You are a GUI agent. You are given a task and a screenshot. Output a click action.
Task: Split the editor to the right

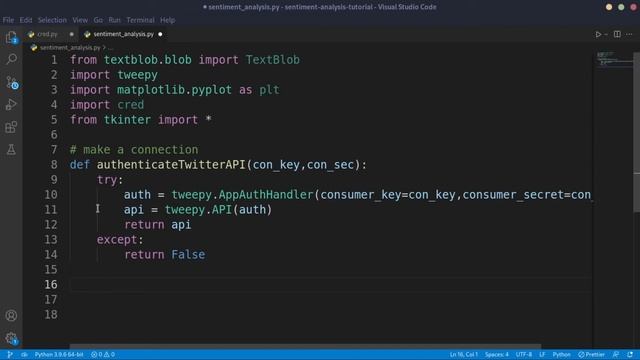point(617,34)
